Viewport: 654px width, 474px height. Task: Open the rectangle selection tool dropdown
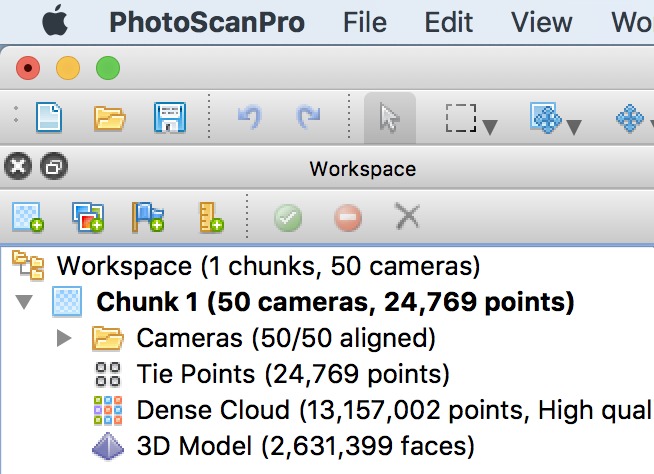[490, 126]
